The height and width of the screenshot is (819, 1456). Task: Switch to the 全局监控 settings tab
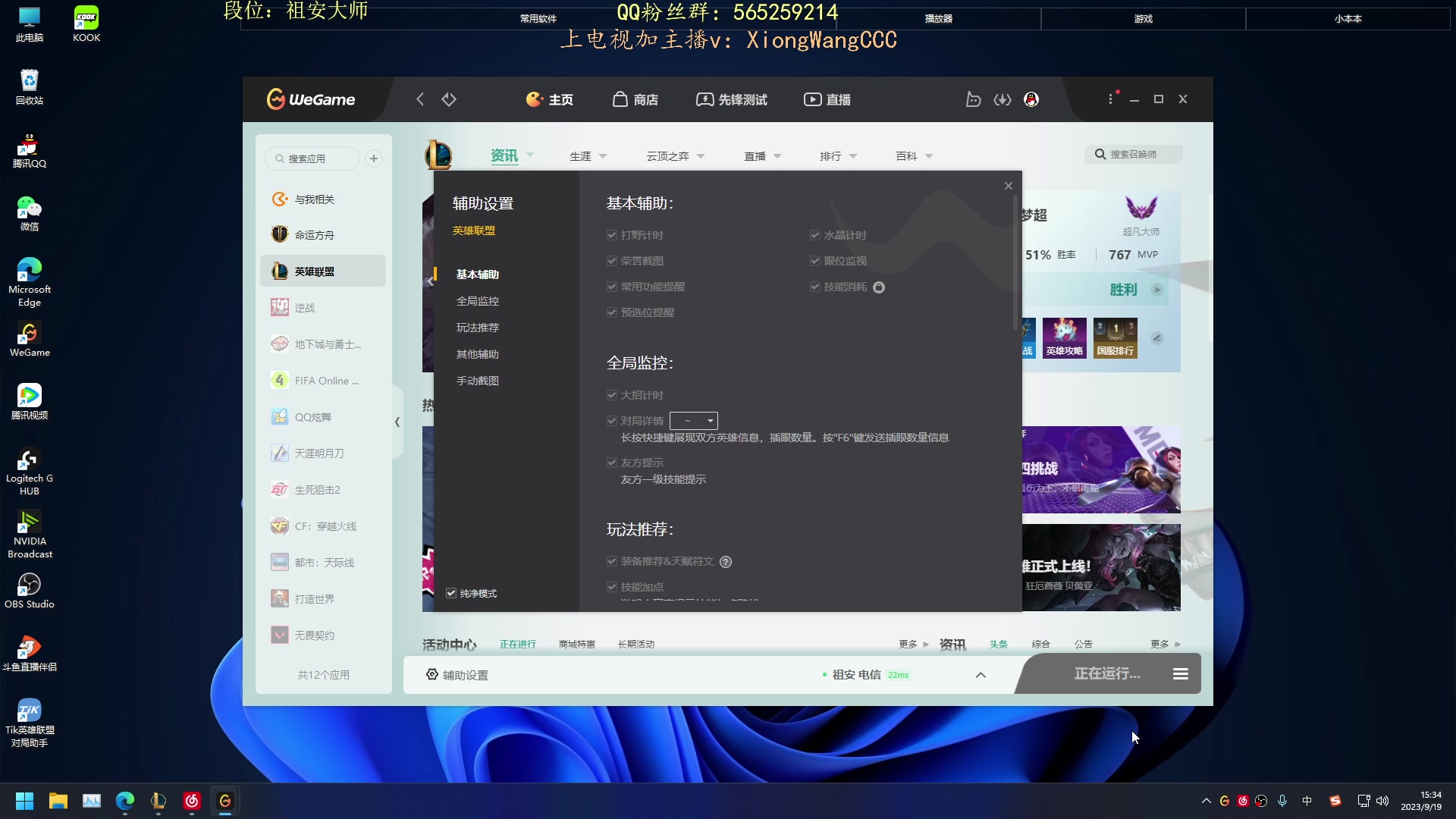[478, 300]
